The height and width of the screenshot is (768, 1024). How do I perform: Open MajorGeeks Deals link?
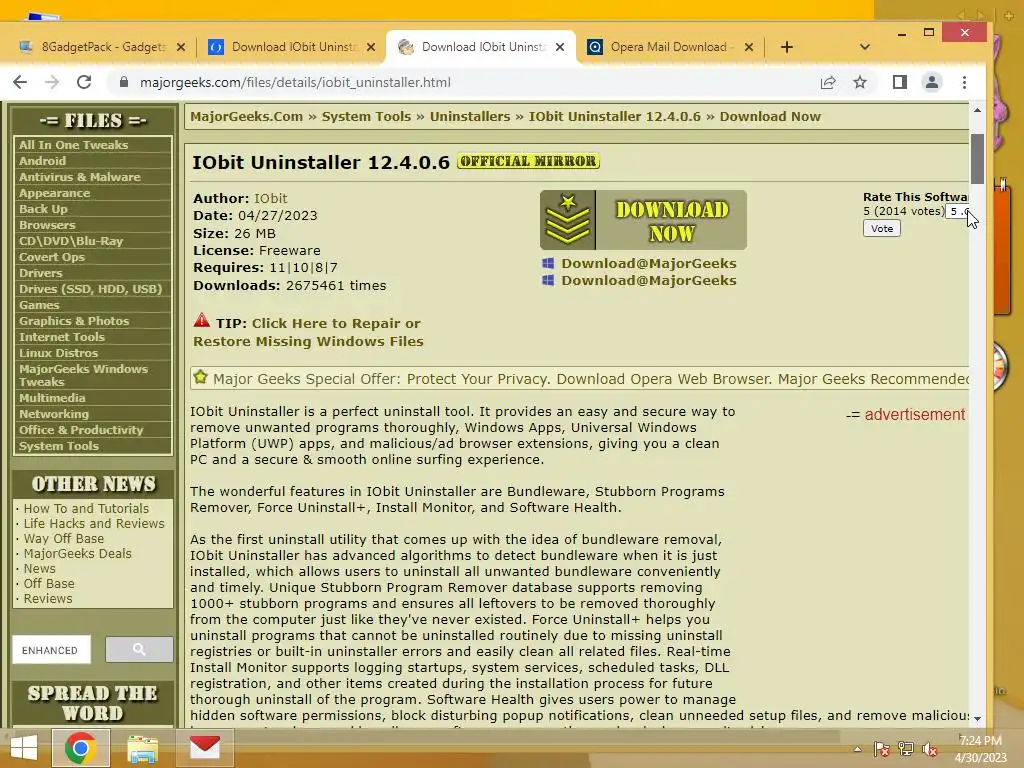click(x=78, y=554)
